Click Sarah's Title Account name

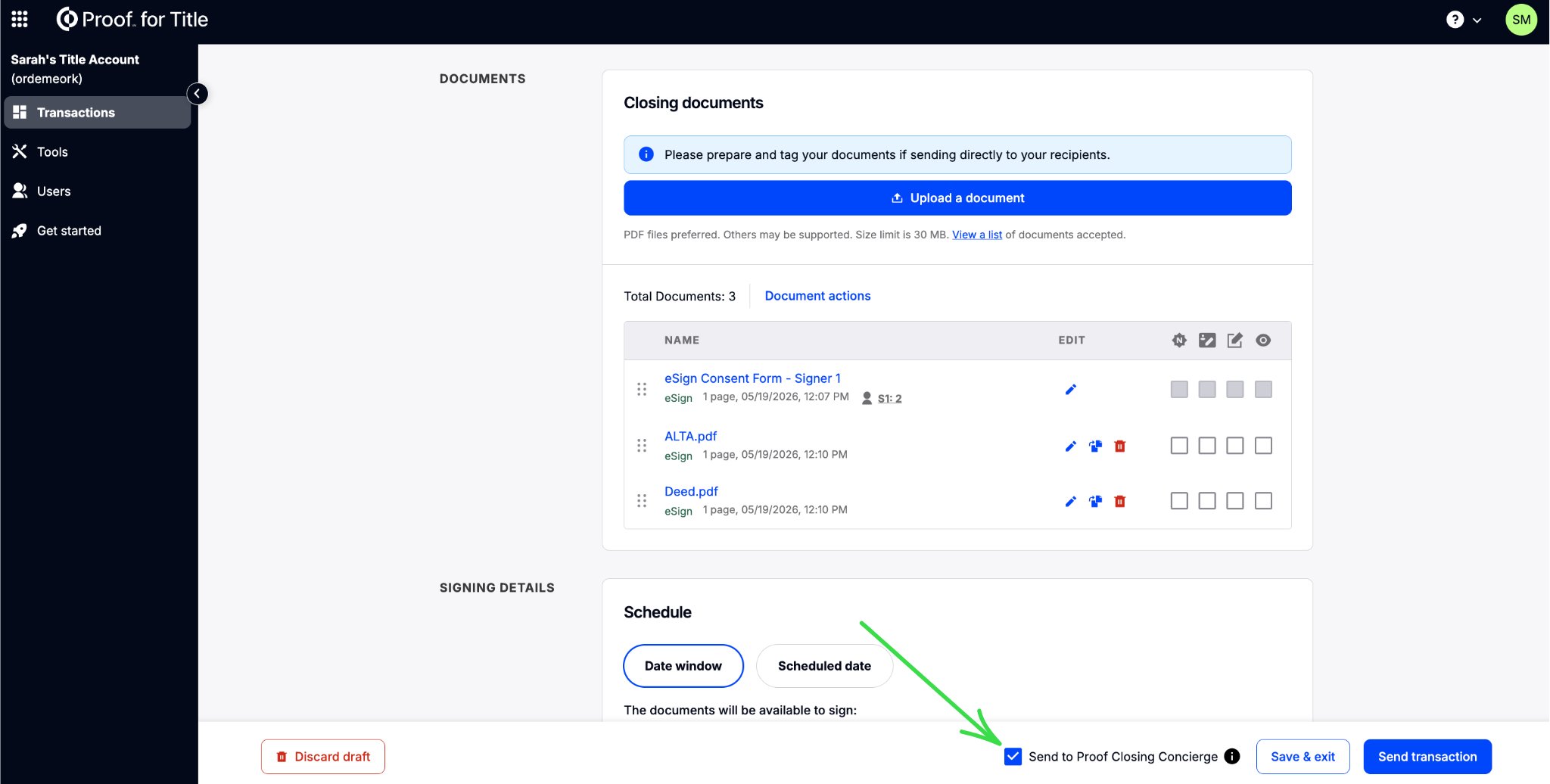click(75, 59)
